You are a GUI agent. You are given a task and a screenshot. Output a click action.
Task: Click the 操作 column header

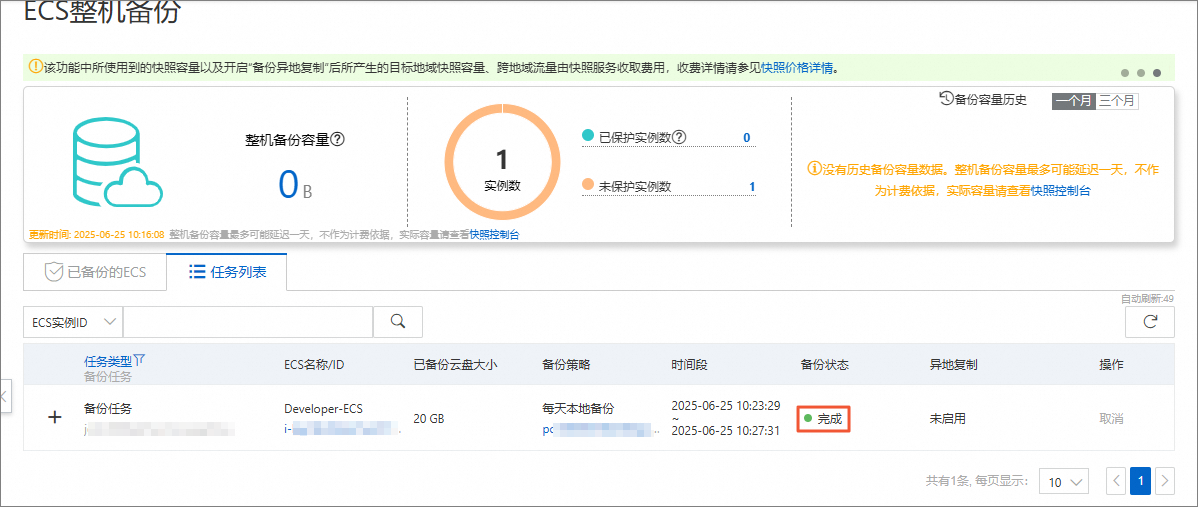pyautogui.click(x=1111, y=364)
